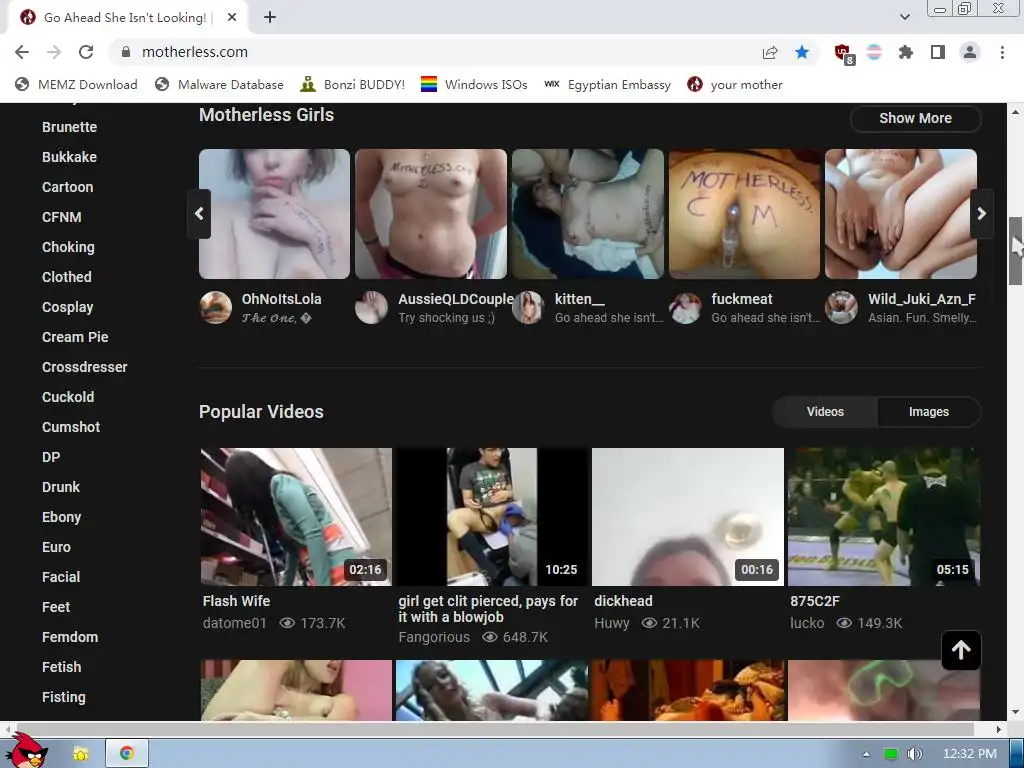The width and height of the screenshot is (1024, 768).
Task: Click the site lock icon in address bar
Action: 126,52
